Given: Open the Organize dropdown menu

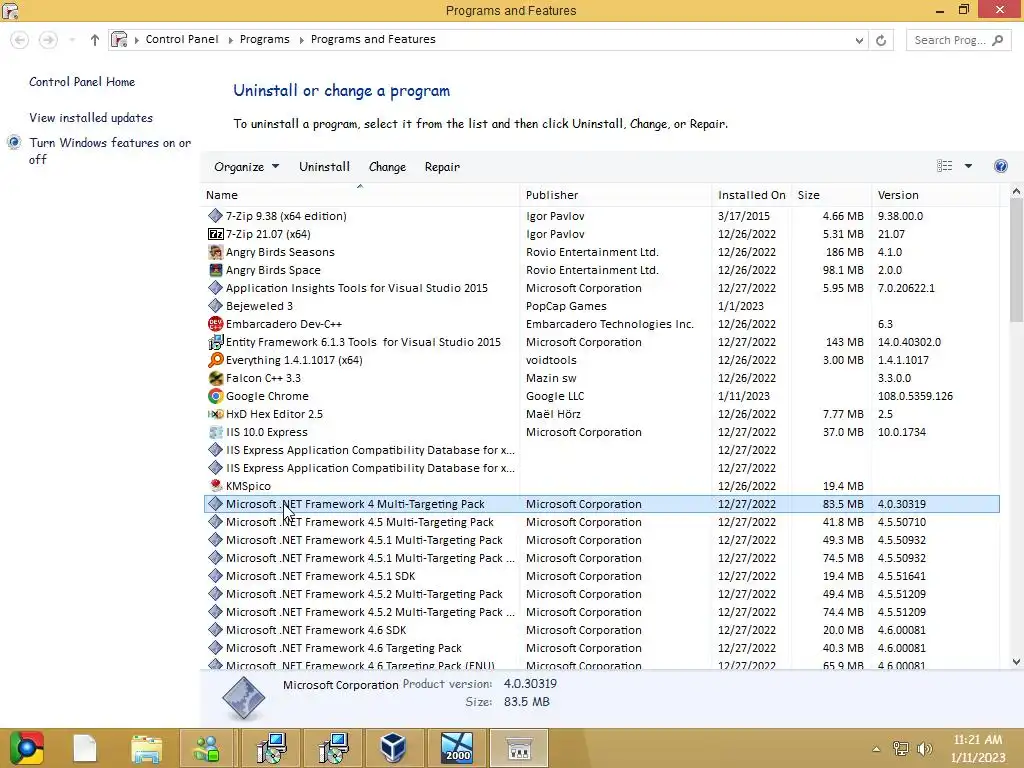Looking at the screenshot, I should point(246,167).
